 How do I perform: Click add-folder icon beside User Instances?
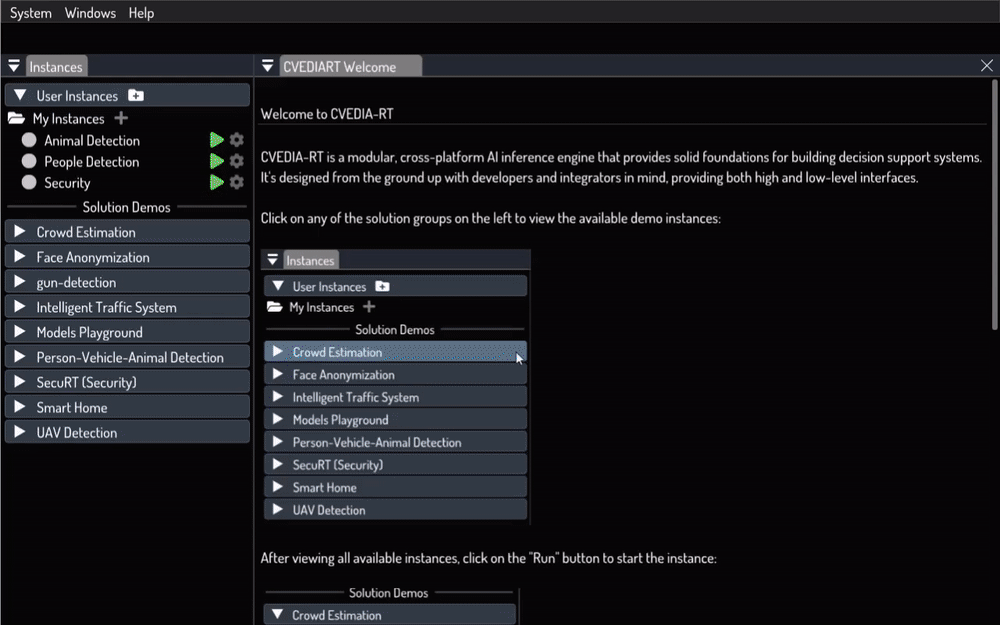[136, 96]
